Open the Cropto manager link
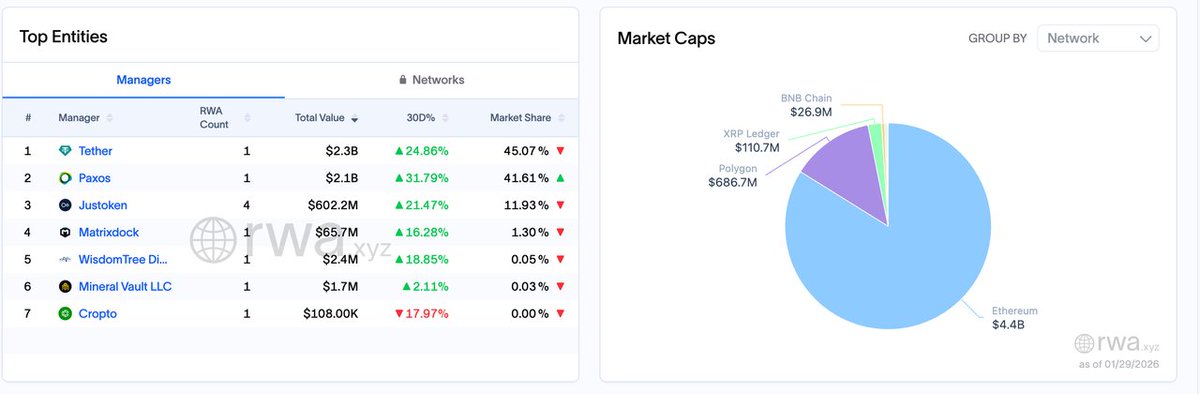 click(x=98, y=313)
